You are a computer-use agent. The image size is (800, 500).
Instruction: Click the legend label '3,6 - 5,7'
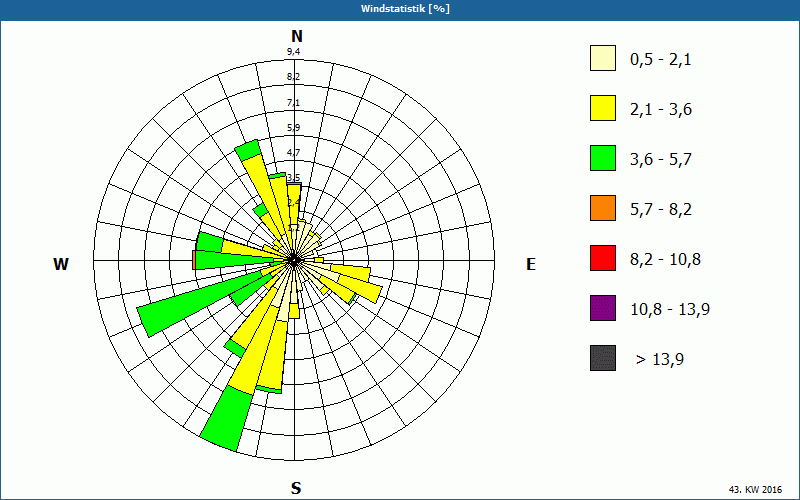661,160
